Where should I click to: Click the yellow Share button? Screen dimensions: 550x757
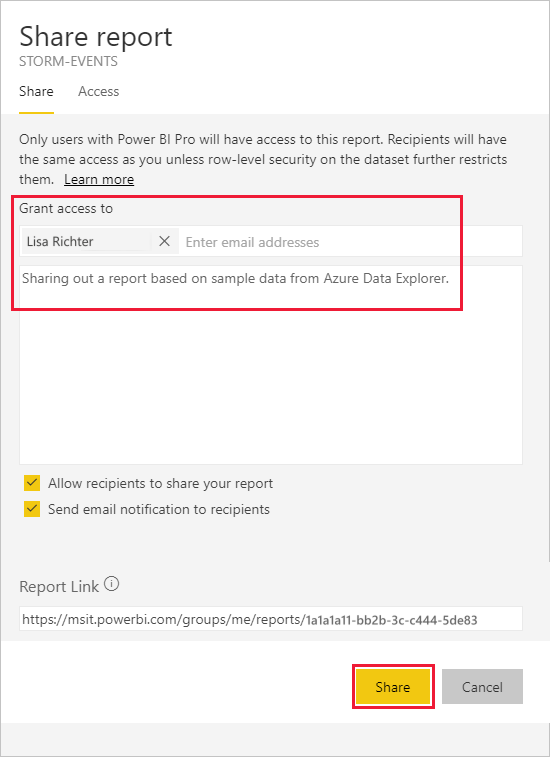(393, 687)
